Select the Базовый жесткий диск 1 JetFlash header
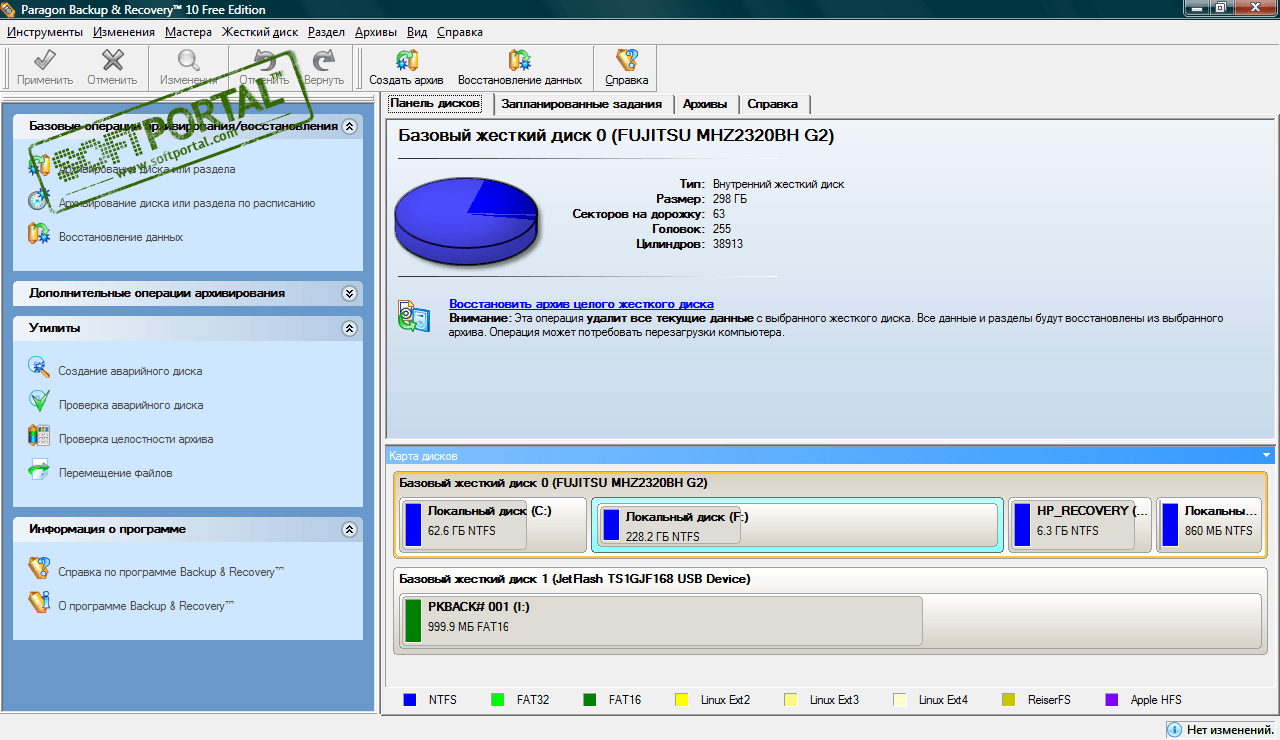 click(x=574, y=578)
